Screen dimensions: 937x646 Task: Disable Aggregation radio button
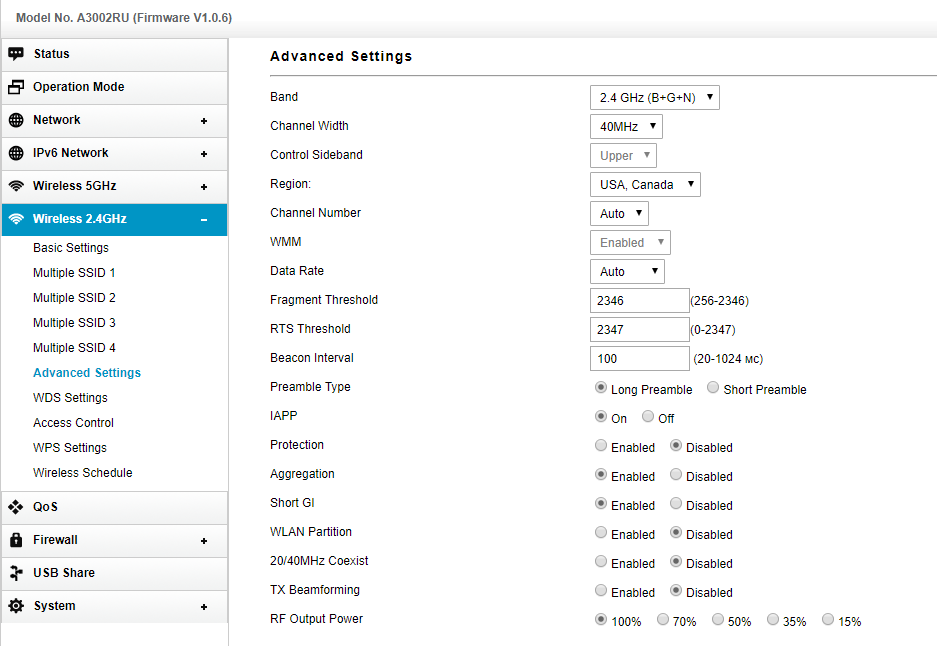point(676,474)
